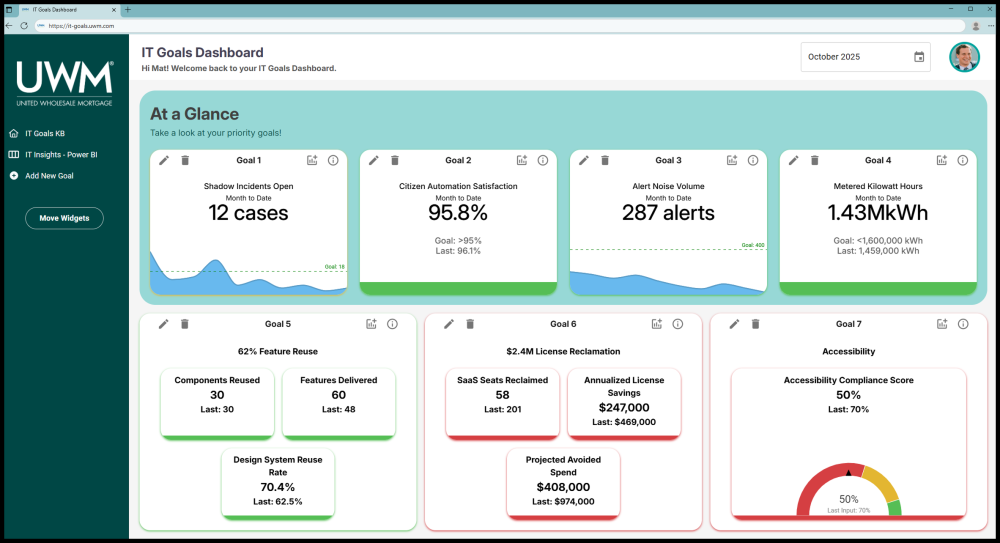Click the October 2025 date field

point(865,57)
